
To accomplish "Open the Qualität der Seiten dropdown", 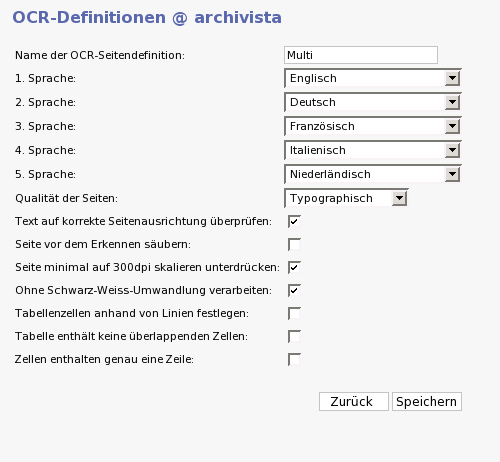I will [346, 198].
